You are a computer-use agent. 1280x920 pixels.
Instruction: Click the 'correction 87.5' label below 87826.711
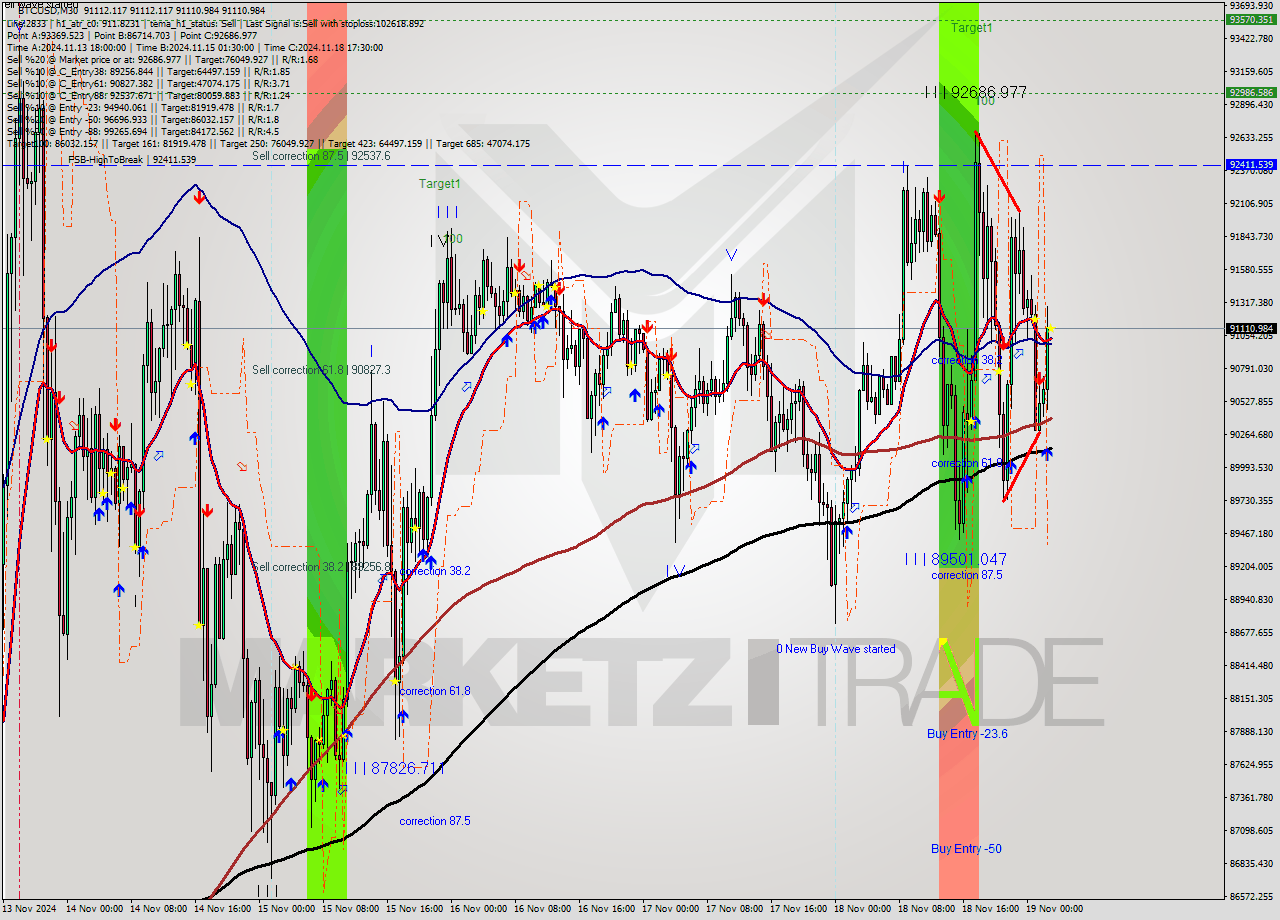(x=435, y=821)
